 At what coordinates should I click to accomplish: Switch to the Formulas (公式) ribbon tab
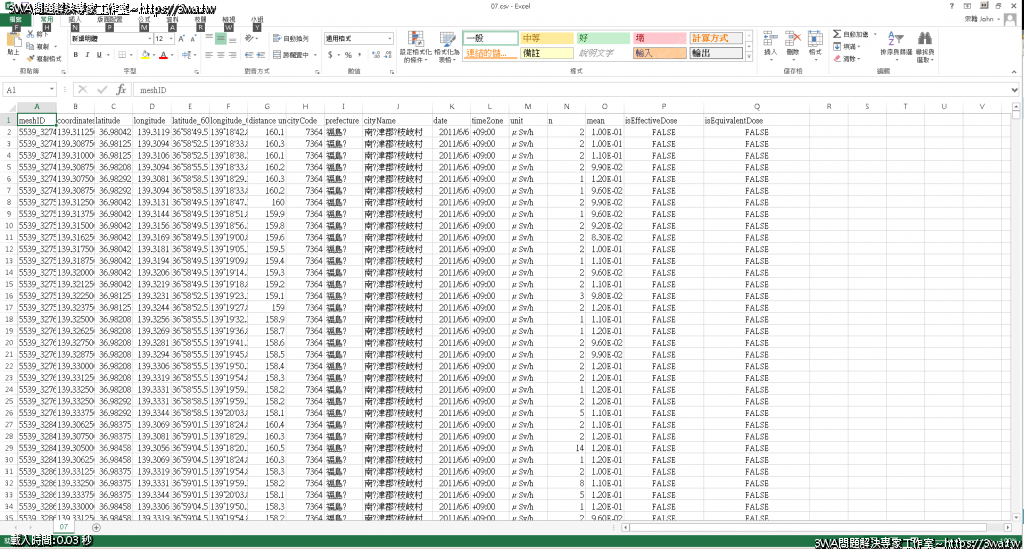(144, 19)
